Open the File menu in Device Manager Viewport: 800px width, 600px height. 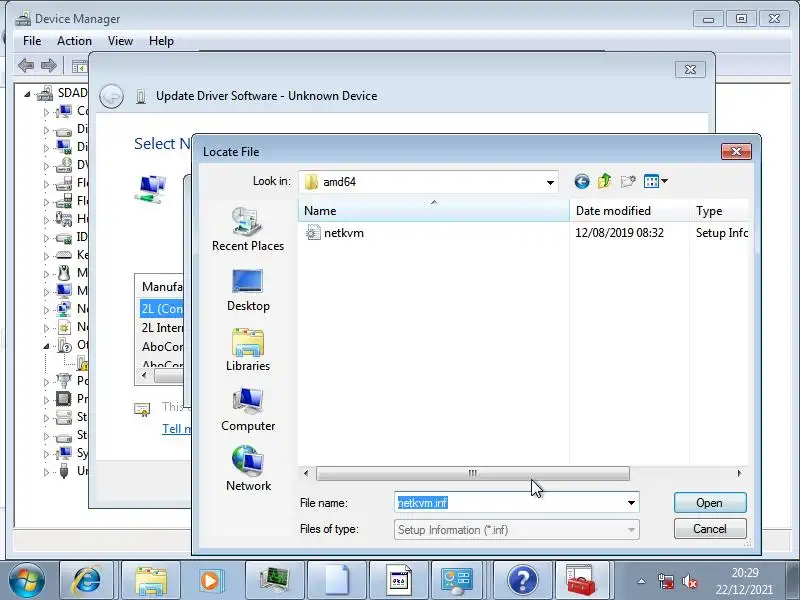coord(32,41)
